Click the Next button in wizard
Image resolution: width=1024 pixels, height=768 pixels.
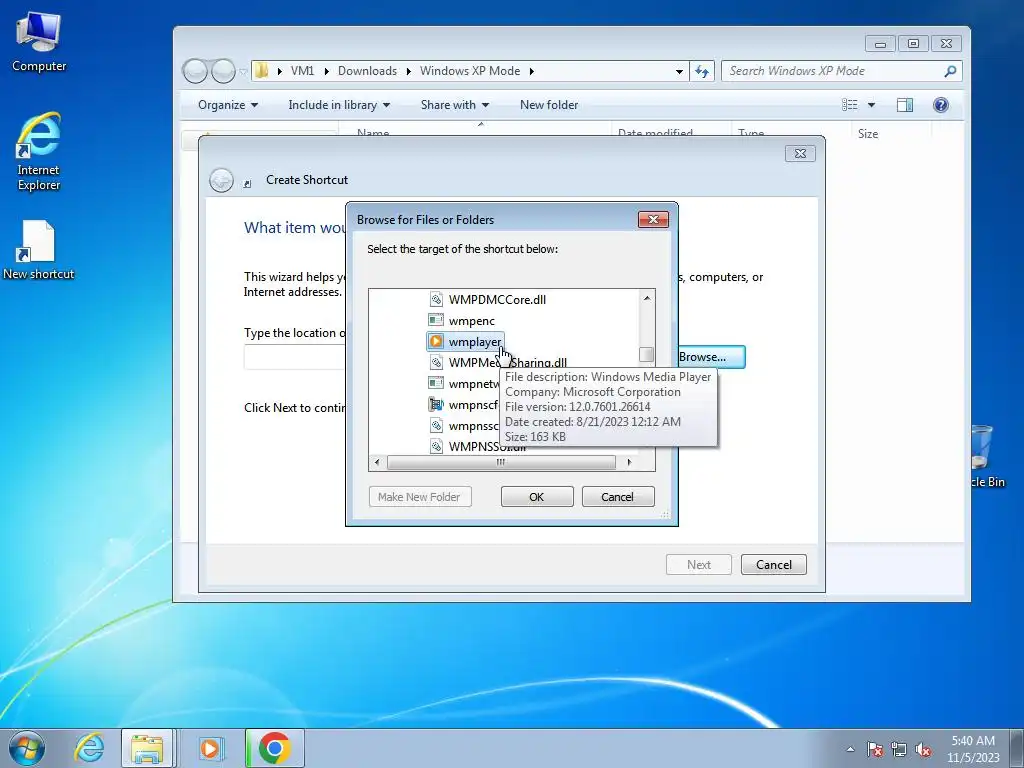point(698,565)
